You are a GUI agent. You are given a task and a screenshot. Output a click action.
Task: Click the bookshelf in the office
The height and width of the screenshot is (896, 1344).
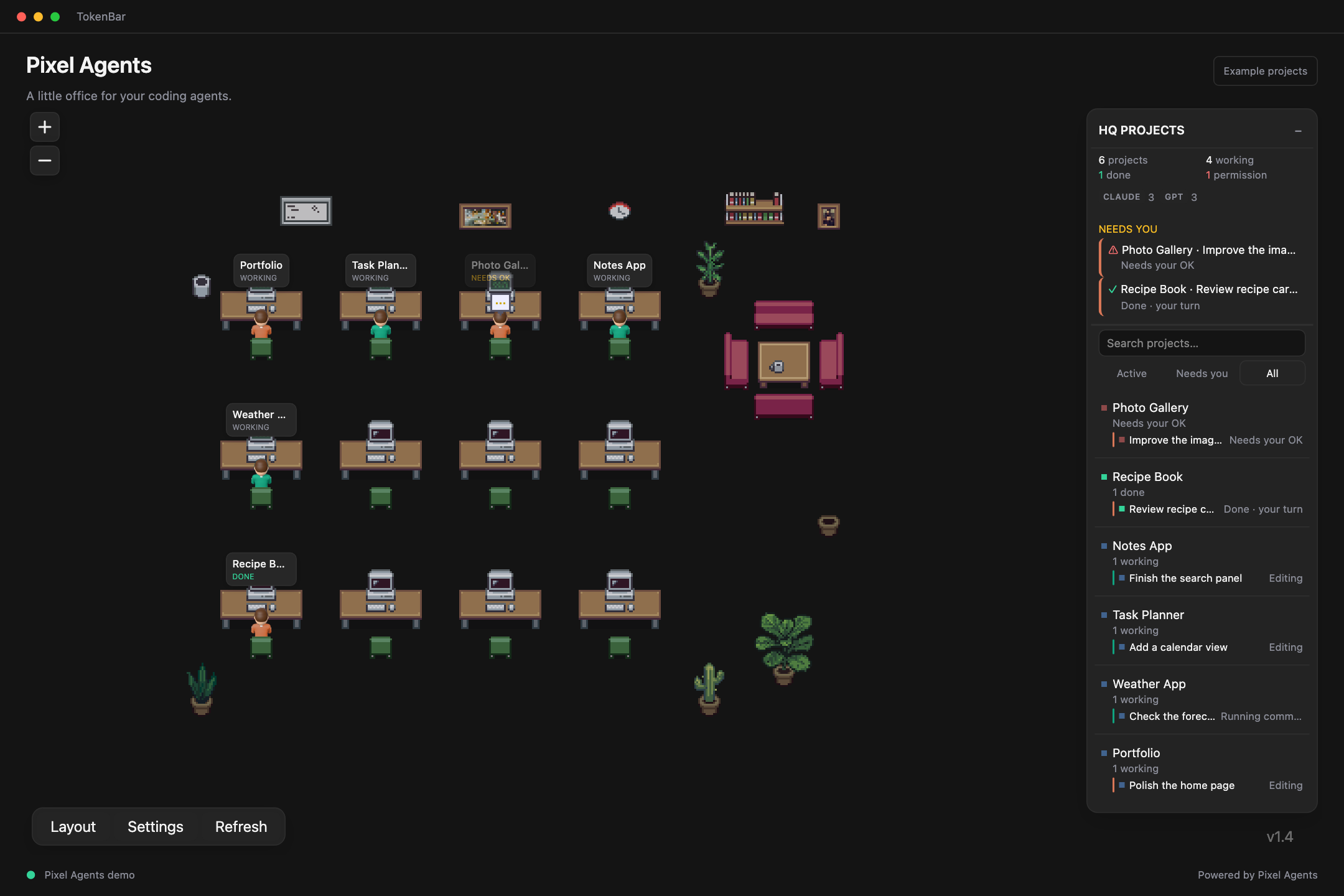point(754,208)
